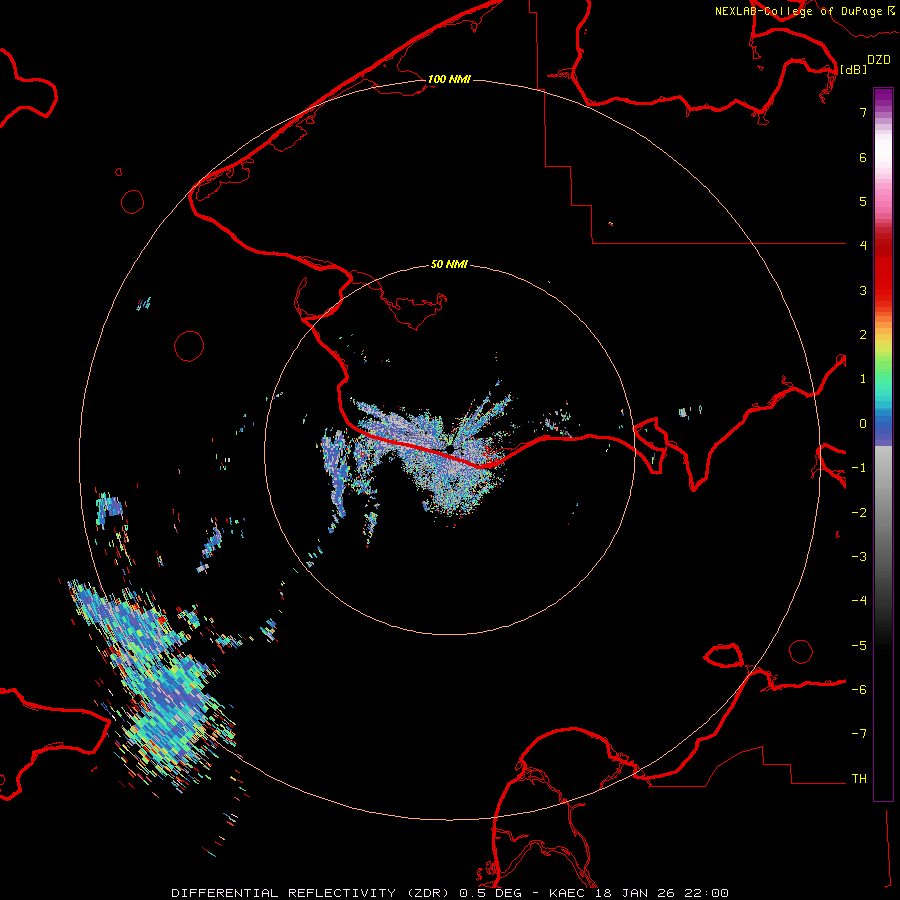Click the "-4" value on the dB scale
Screen dimensions: 900x900
point(859,601)
